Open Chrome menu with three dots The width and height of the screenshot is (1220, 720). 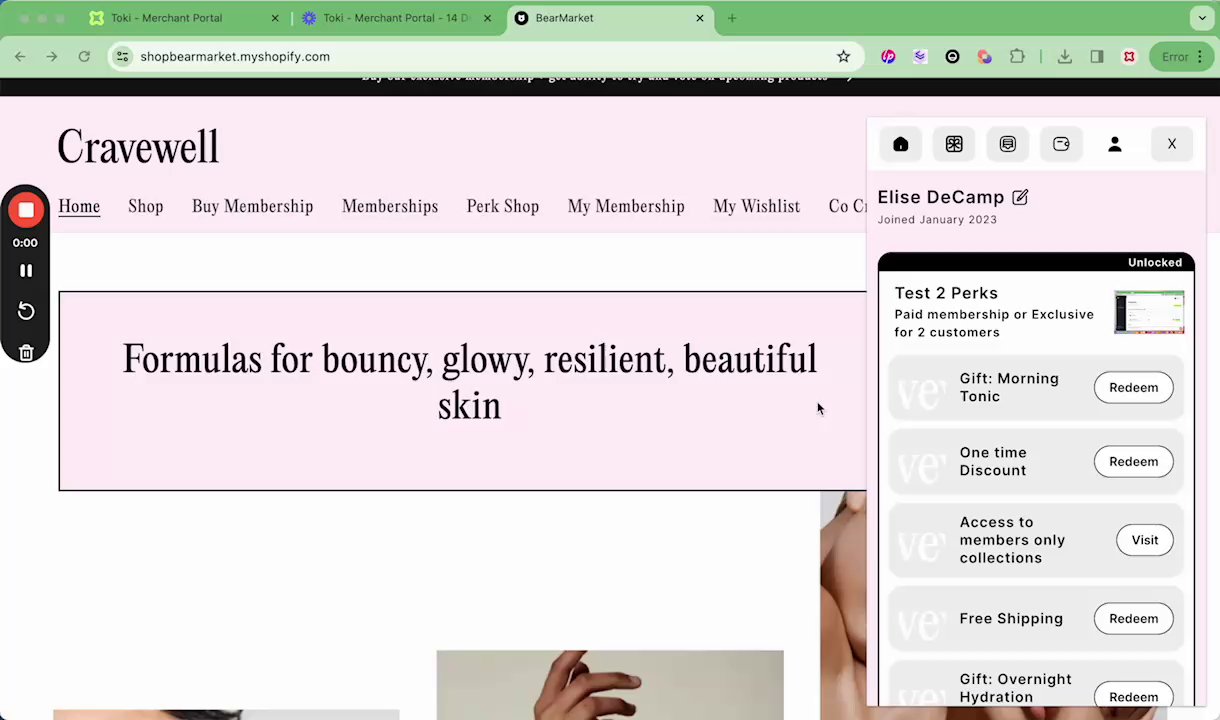pos(1200,57)
